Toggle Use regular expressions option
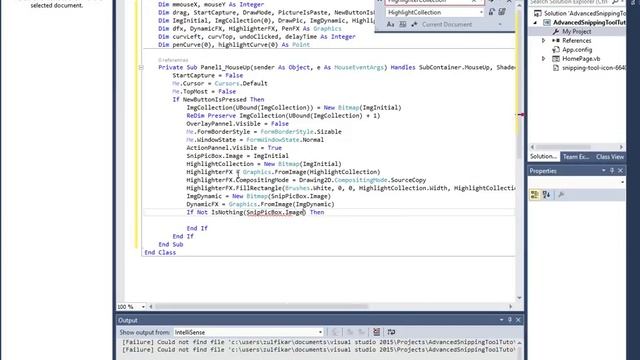Viewport: 640px width, 360px height. tap(414, 24)
